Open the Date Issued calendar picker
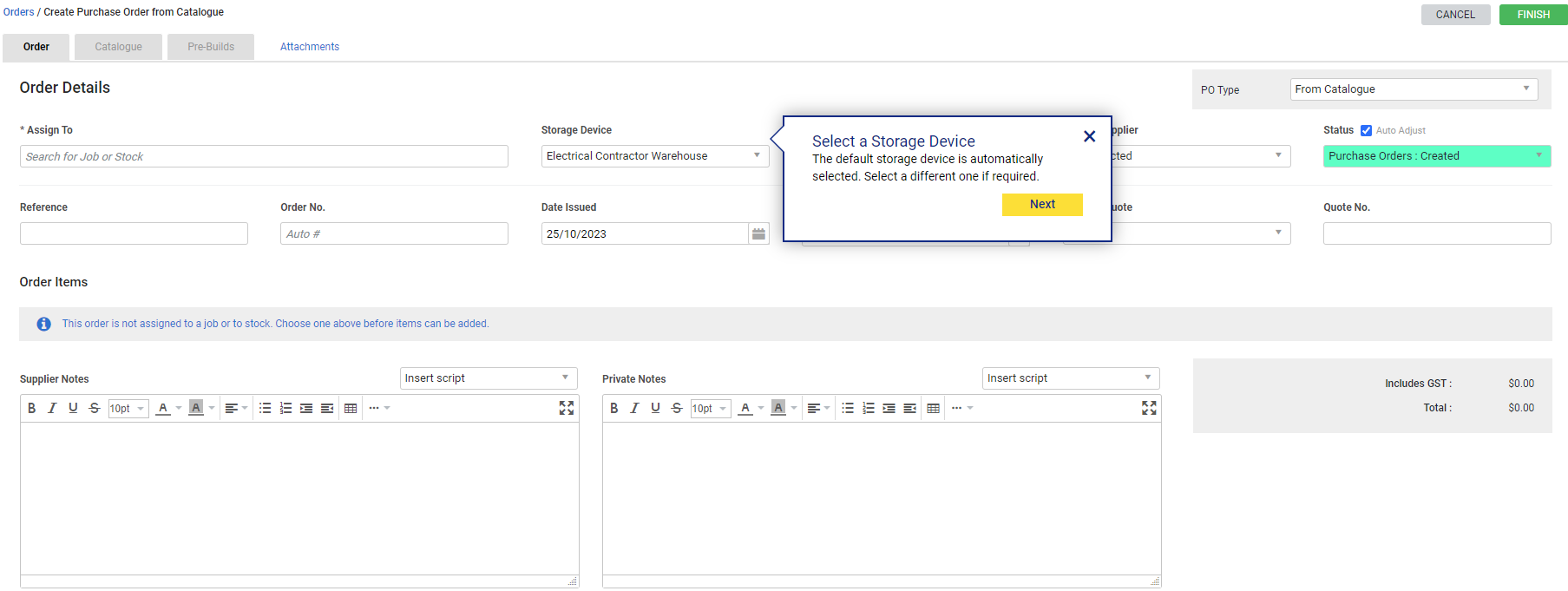This screenshot has height=591, width=1568. (x=758, y=233)
